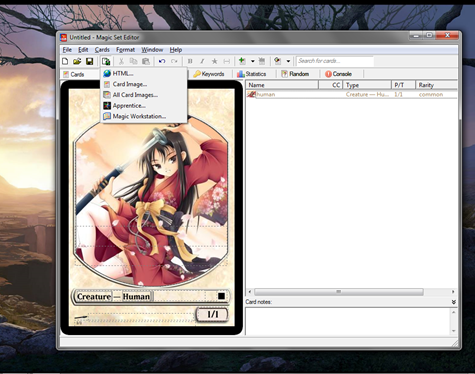The width and height of the screenshot is (475, 374).
Task: Toggle reminder text icon
Action: click(226, 61)
